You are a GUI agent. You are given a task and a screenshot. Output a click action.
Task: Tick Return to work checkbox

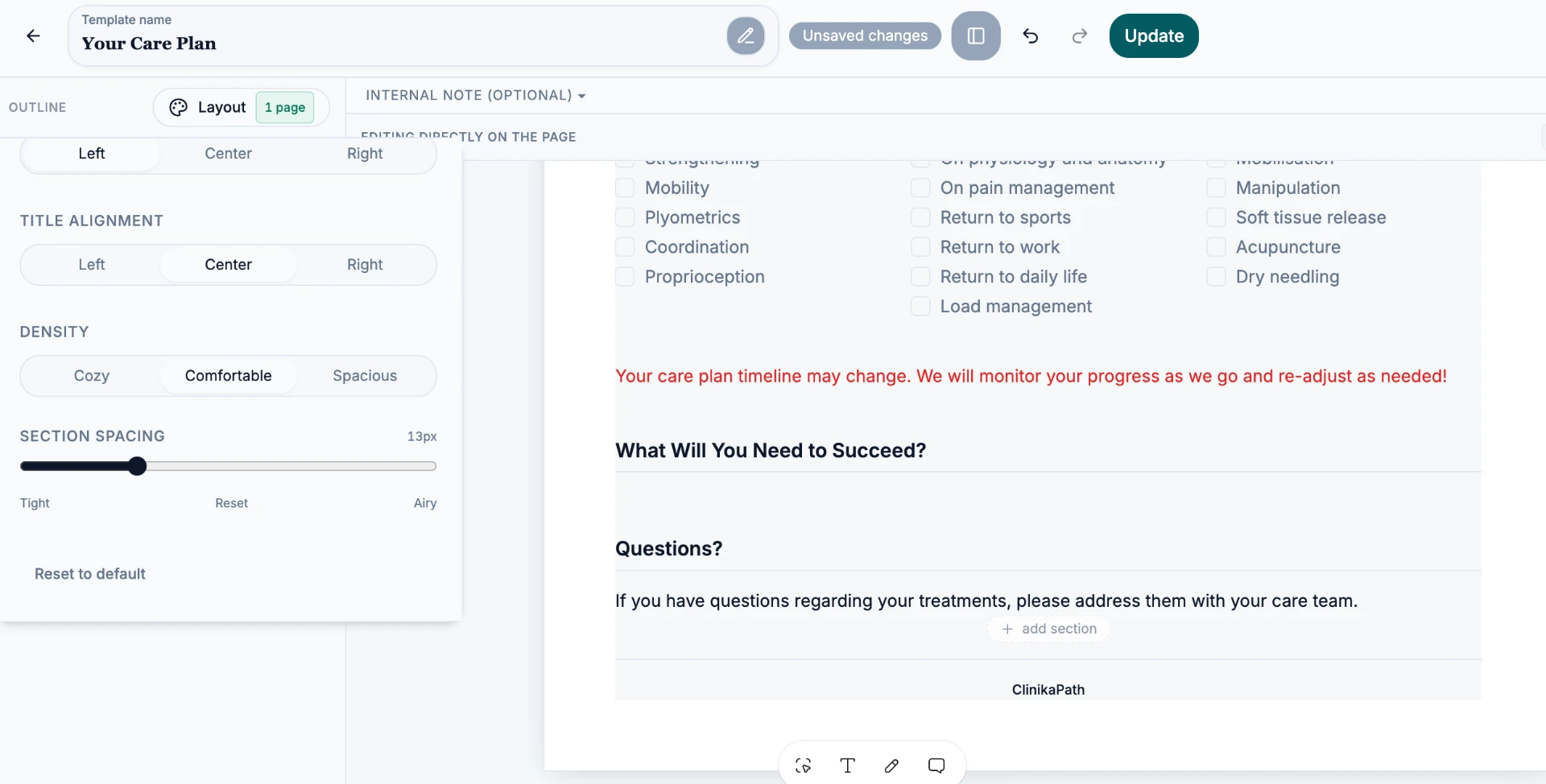920,247
